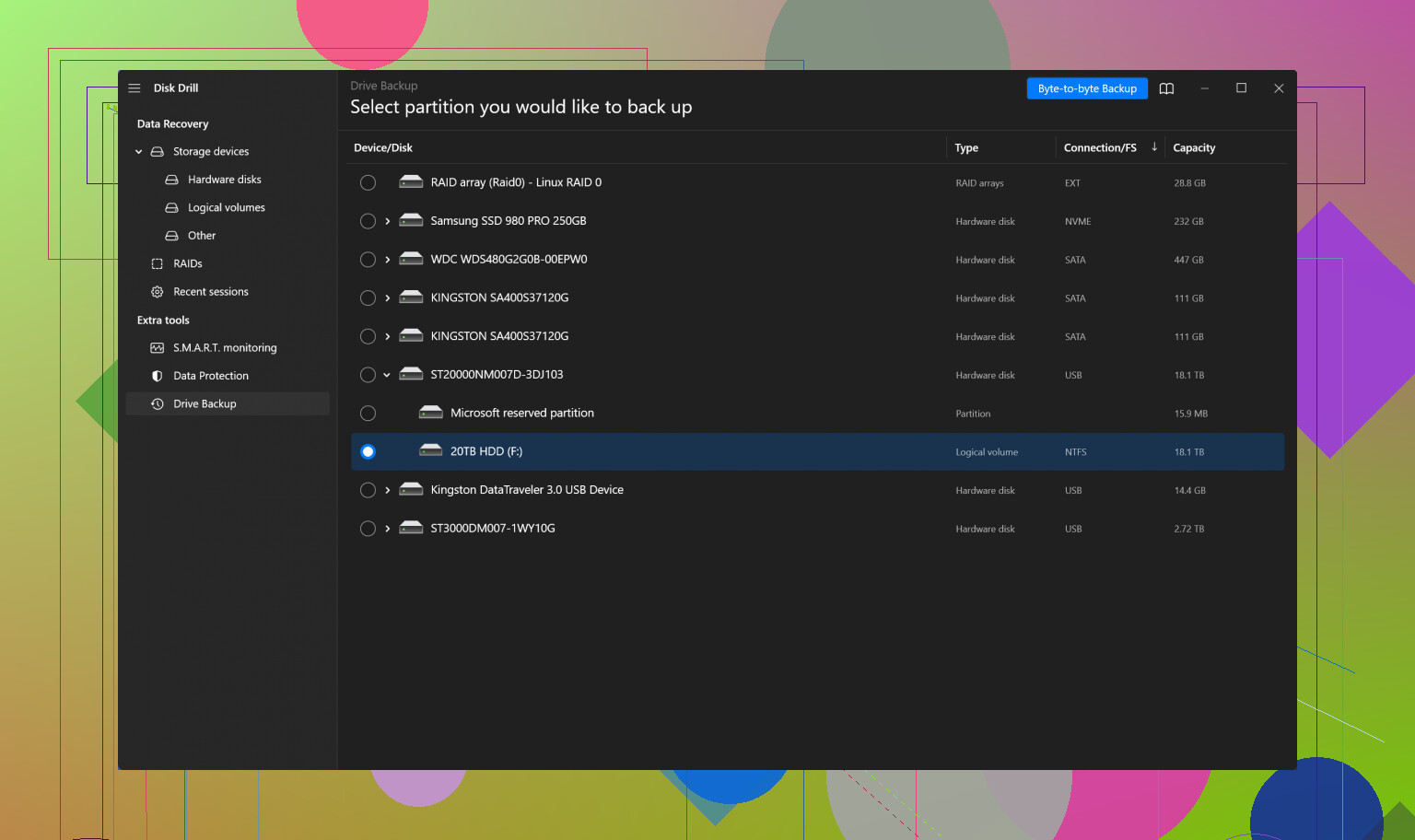The height and width of the screenshot is (840, 1415).
Task: Click the Drive Backup clock icon
Action: [x=157, y=404]
